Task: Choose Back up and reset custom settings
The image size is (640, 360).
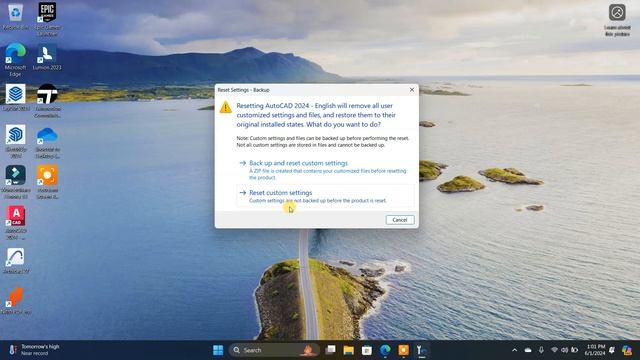Action: tap(325, 169)
